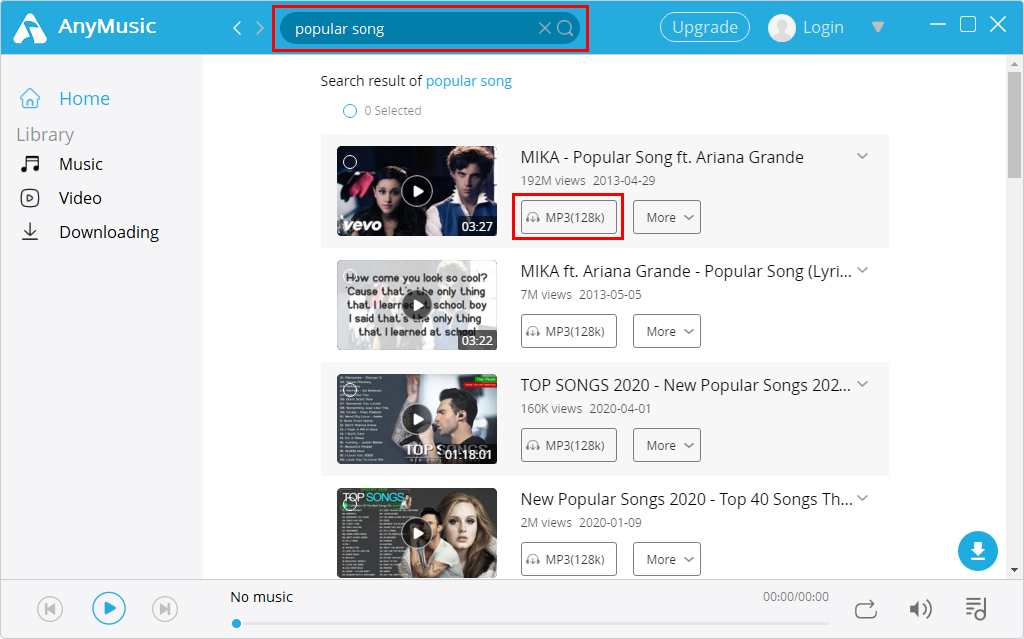1024x639 pixels.
Task: Click the blue download button bottom right
Action: (978, 551)
